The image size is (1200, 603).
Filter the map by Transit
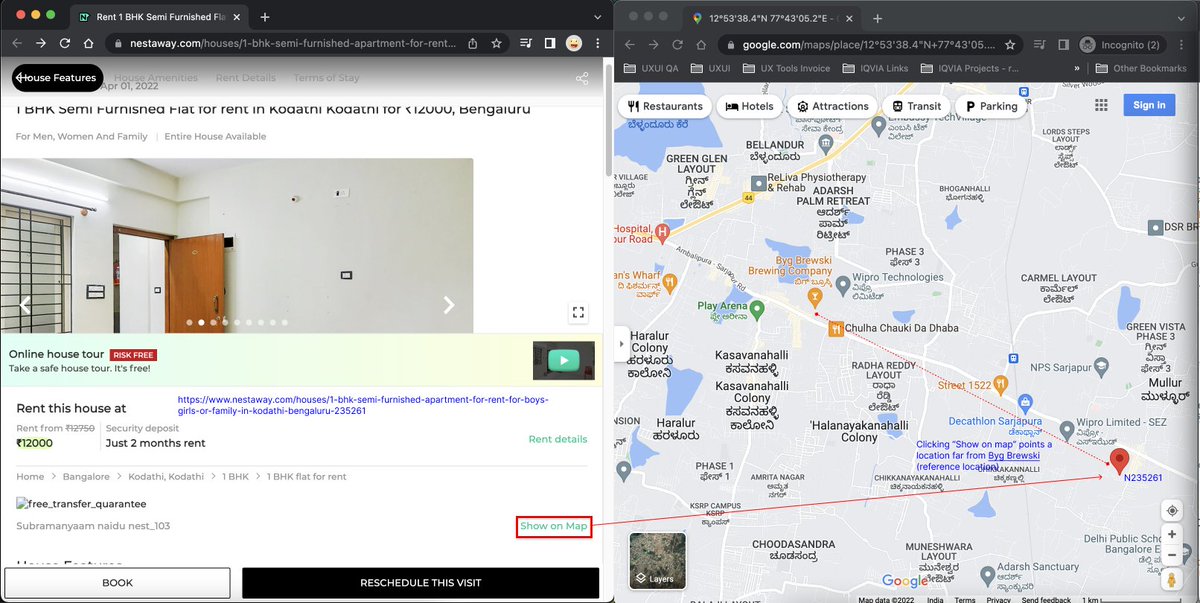click(x=915, y=106)
